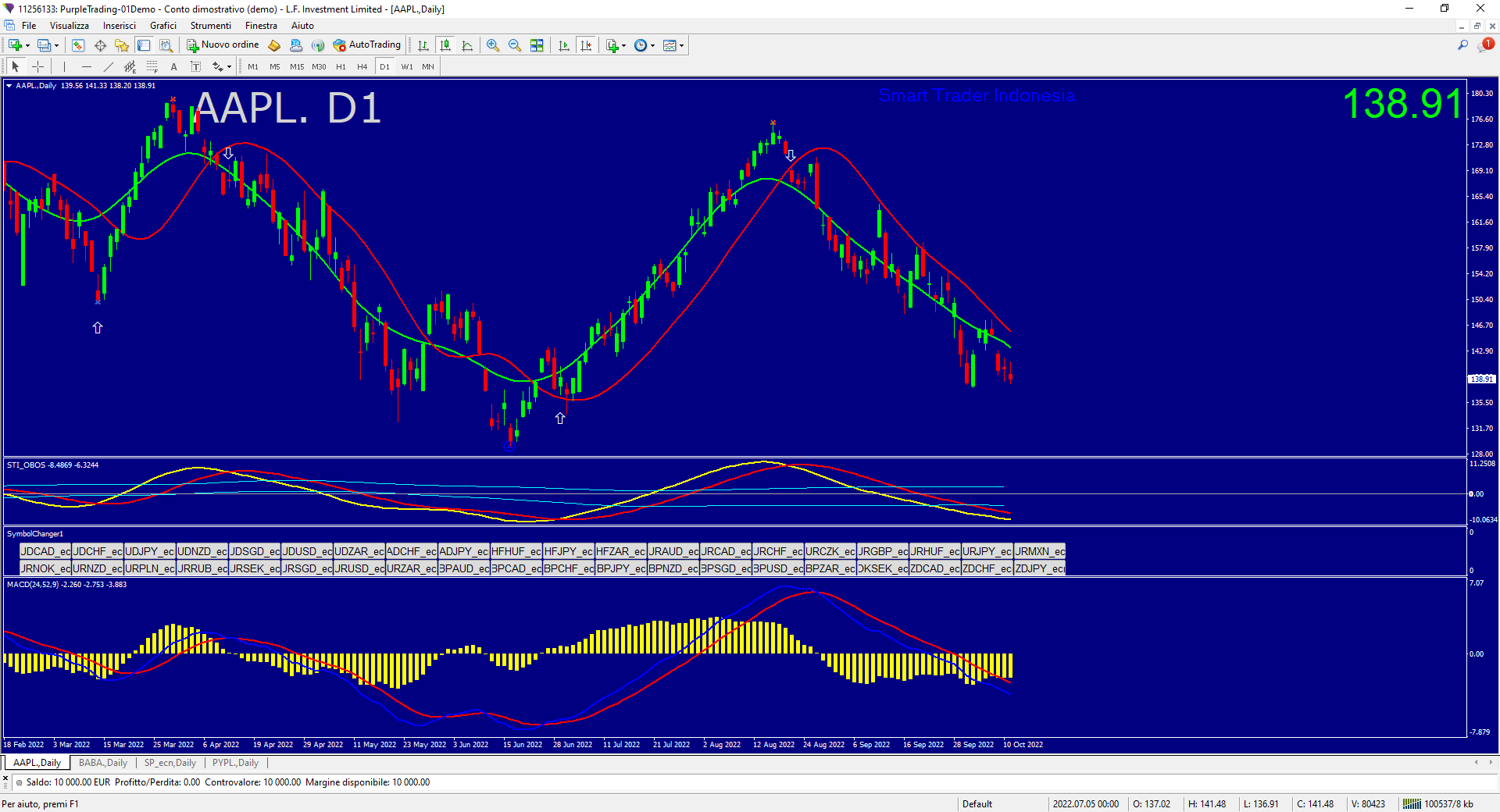Switch timeframe to MN monthly

(428, 67)
